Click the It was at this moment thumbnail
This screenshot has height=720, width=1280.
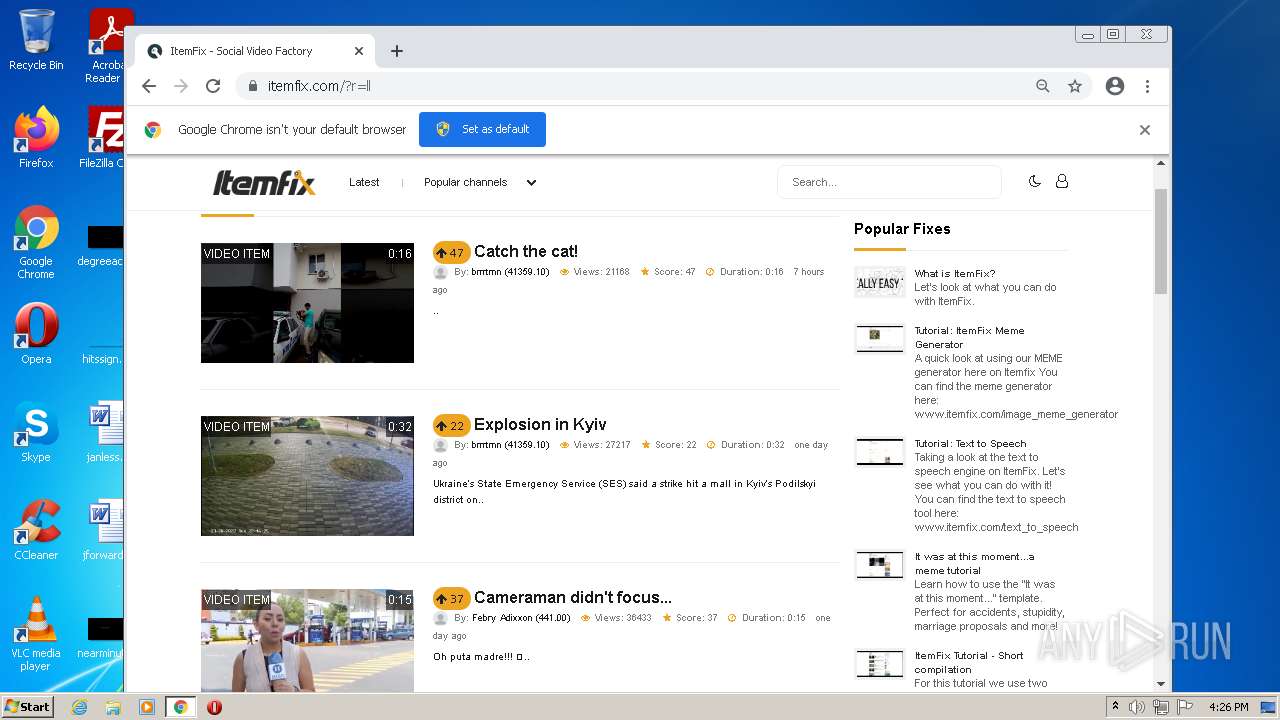tap(880, 565)
